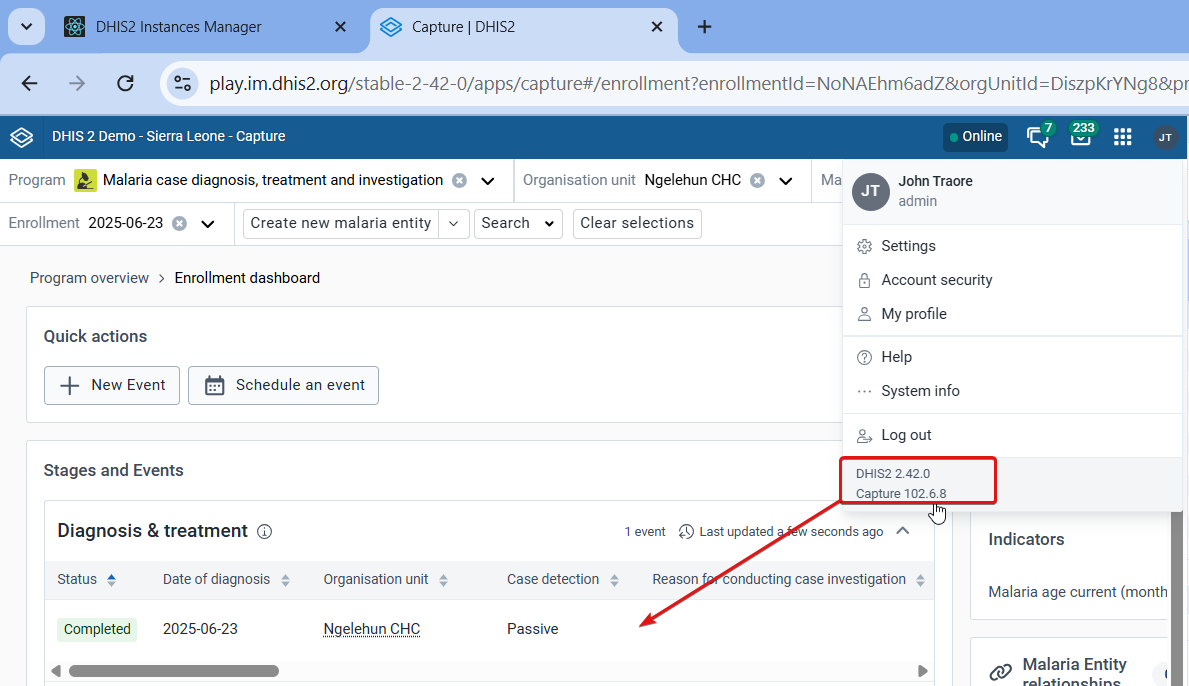The width and height of the screenshot is (1189, 686).
Task: Click the browser back arrow
Action: coord(30,83)
